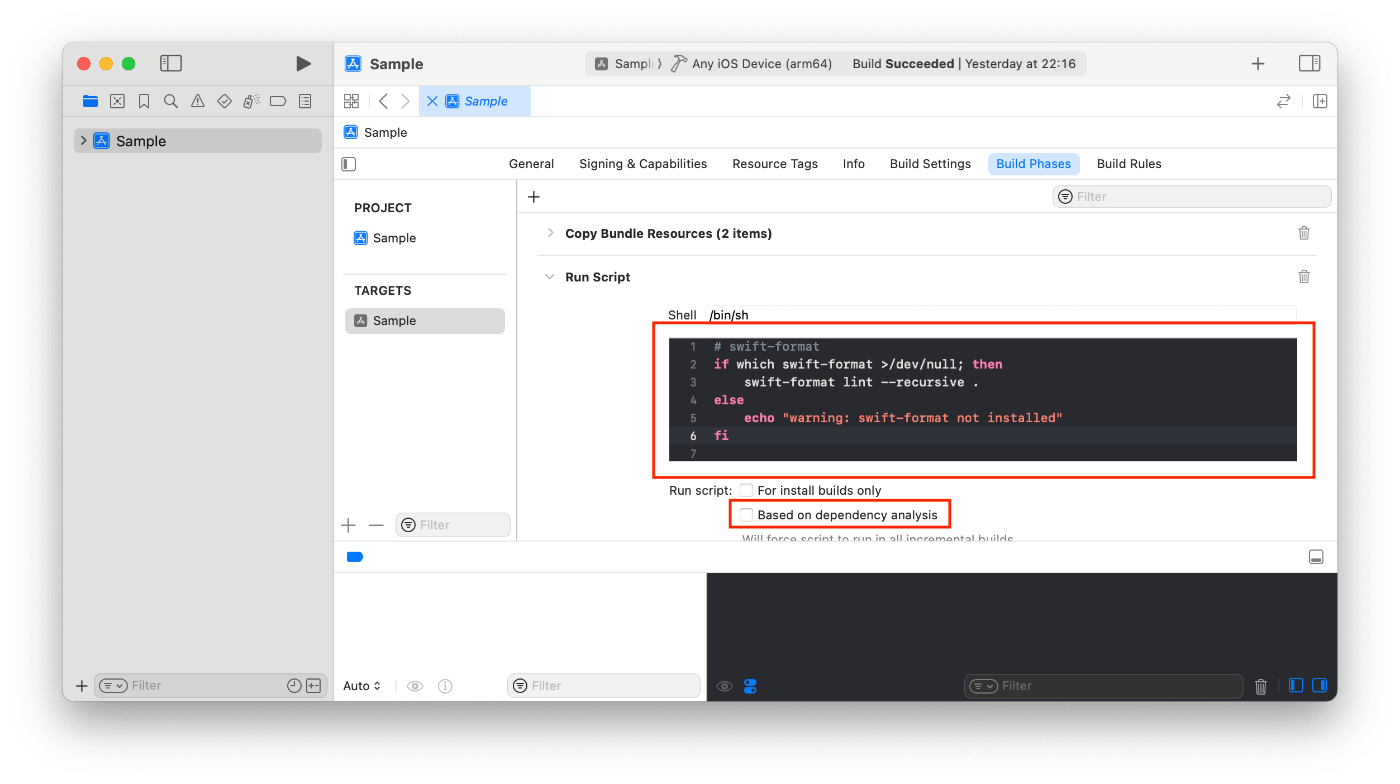This screenshot has height=784, width=1400.
Task: Click the variables Quick Look eye
Action: (415, 686)
